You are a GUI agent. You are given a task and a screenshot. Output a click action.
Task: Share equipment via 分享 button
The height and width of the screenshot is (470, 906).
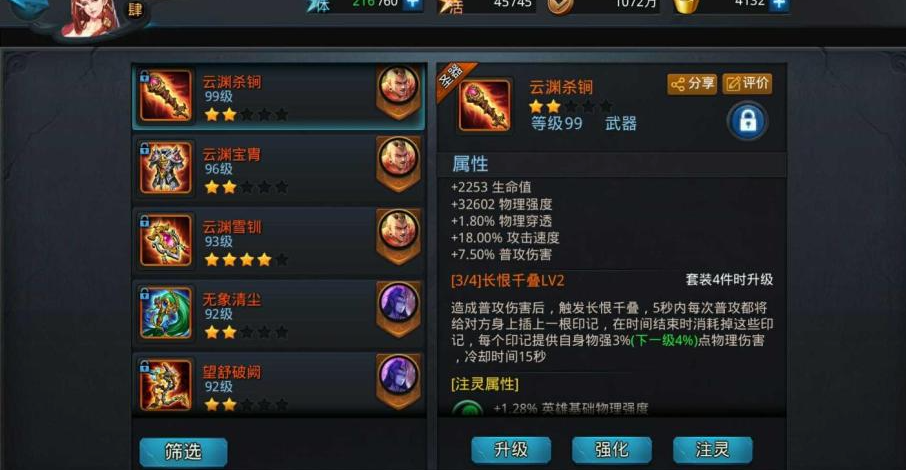692,84
